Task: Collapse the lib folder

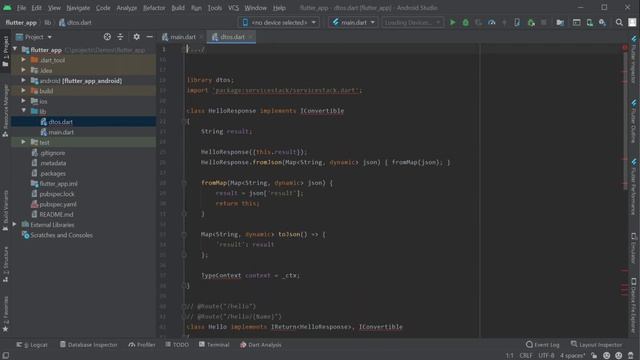Action: coord(23,111)
